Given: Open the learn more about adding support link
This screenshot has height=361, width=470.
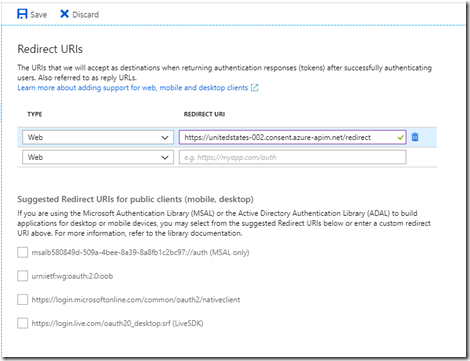Looking at the screenshot, I should pyautogui.click(x=133, y=88).
